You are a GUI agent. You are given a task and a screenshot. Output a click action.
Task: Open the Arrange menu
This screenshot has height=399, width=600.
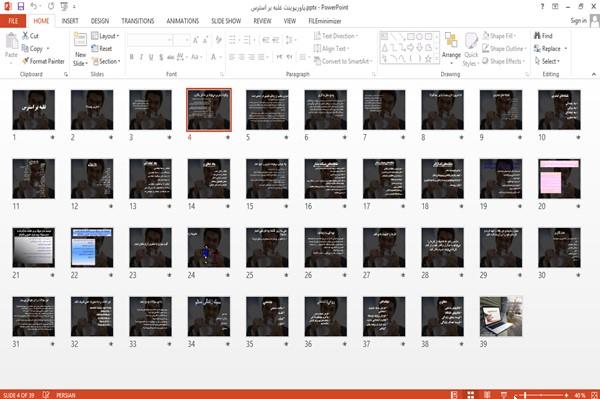click(x=451, y=49)
